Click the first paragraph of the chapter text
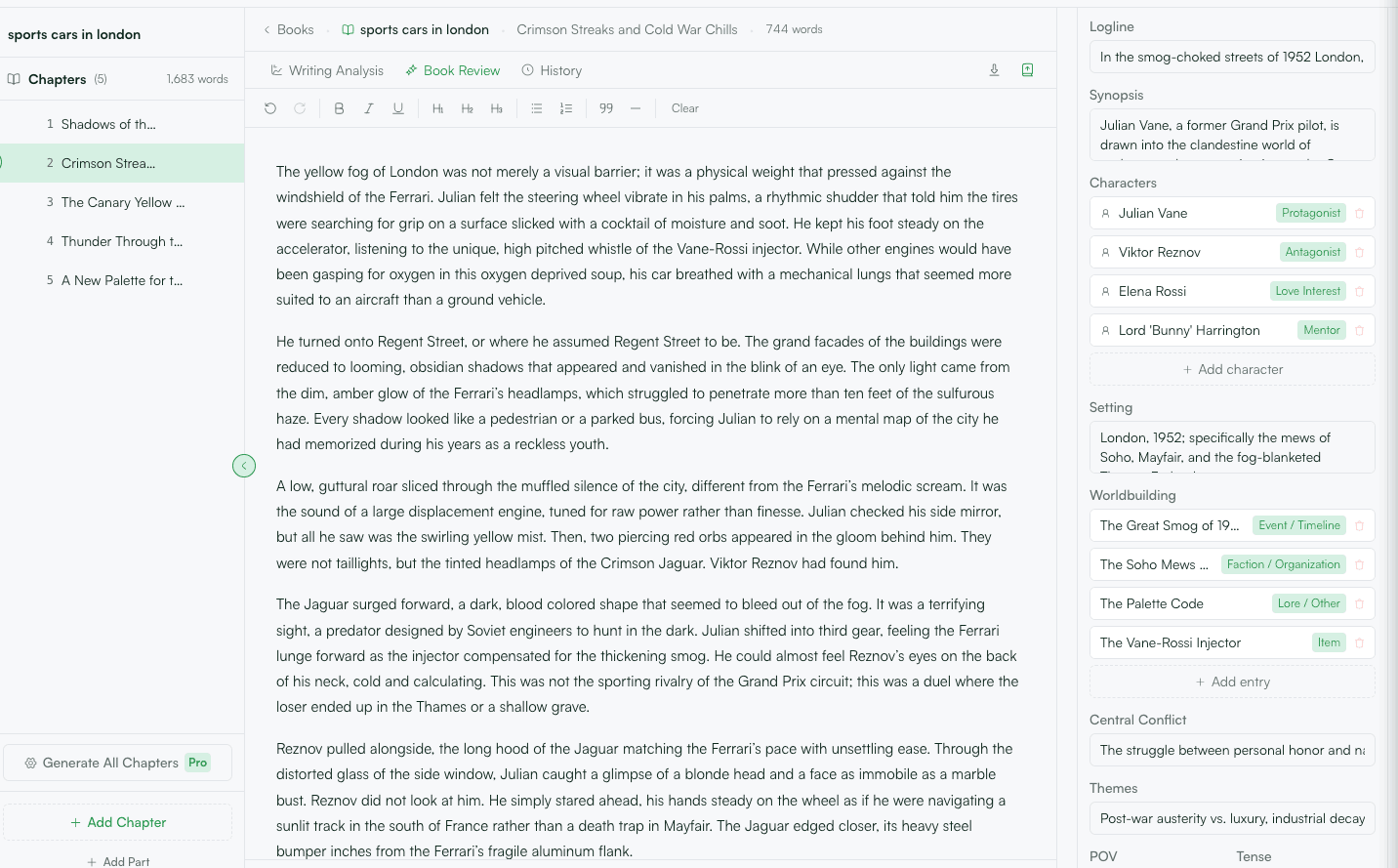 click(647, 235)
